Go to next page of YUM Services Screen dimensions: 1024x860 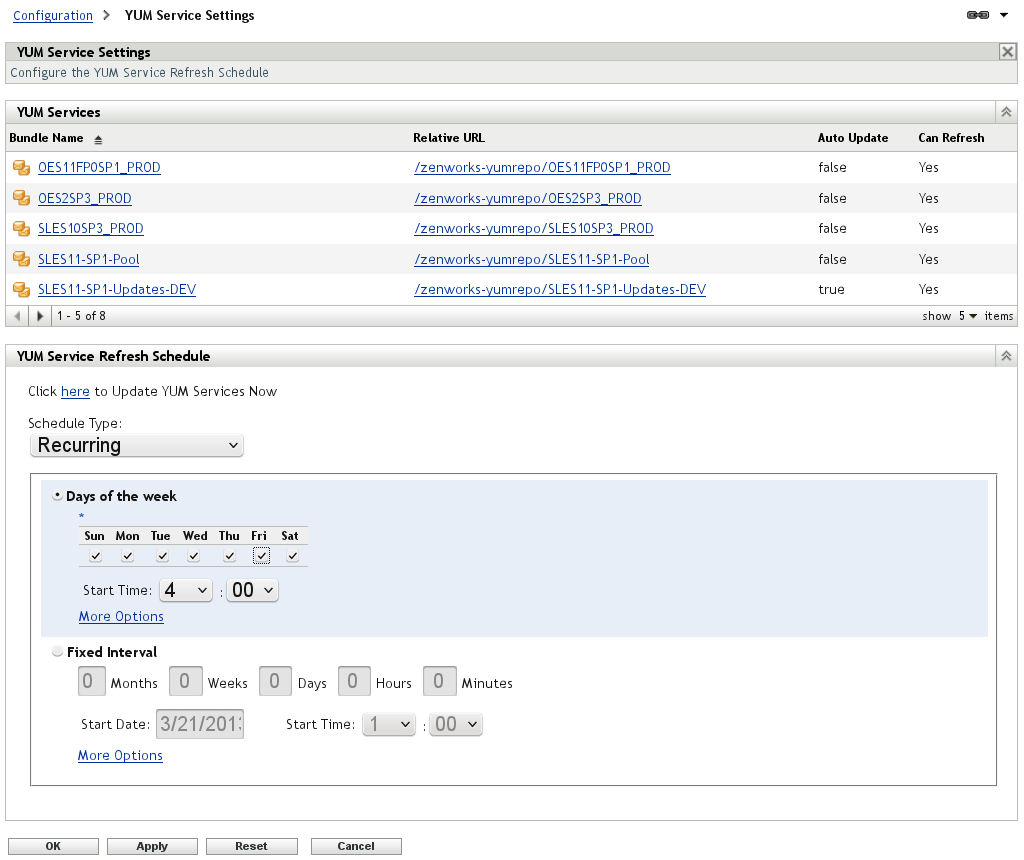40,316
